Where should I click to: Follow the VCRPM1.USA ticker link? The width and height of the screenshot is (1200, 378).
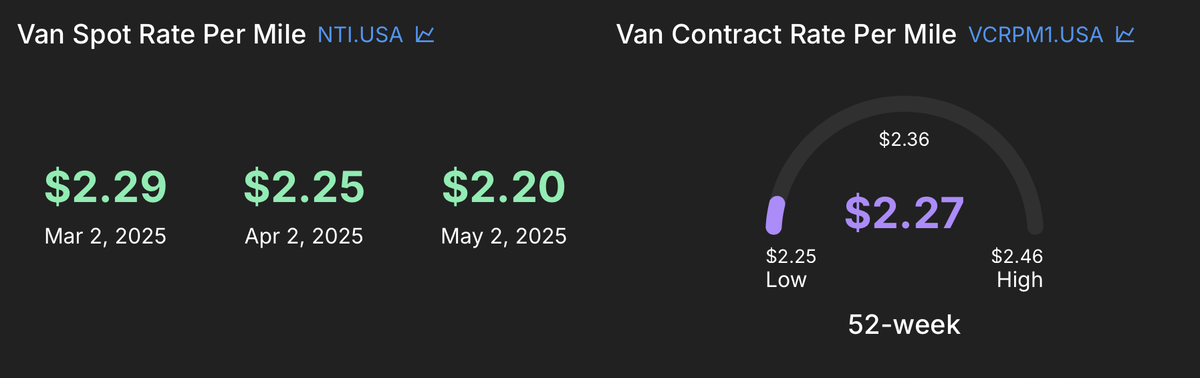1036,35
